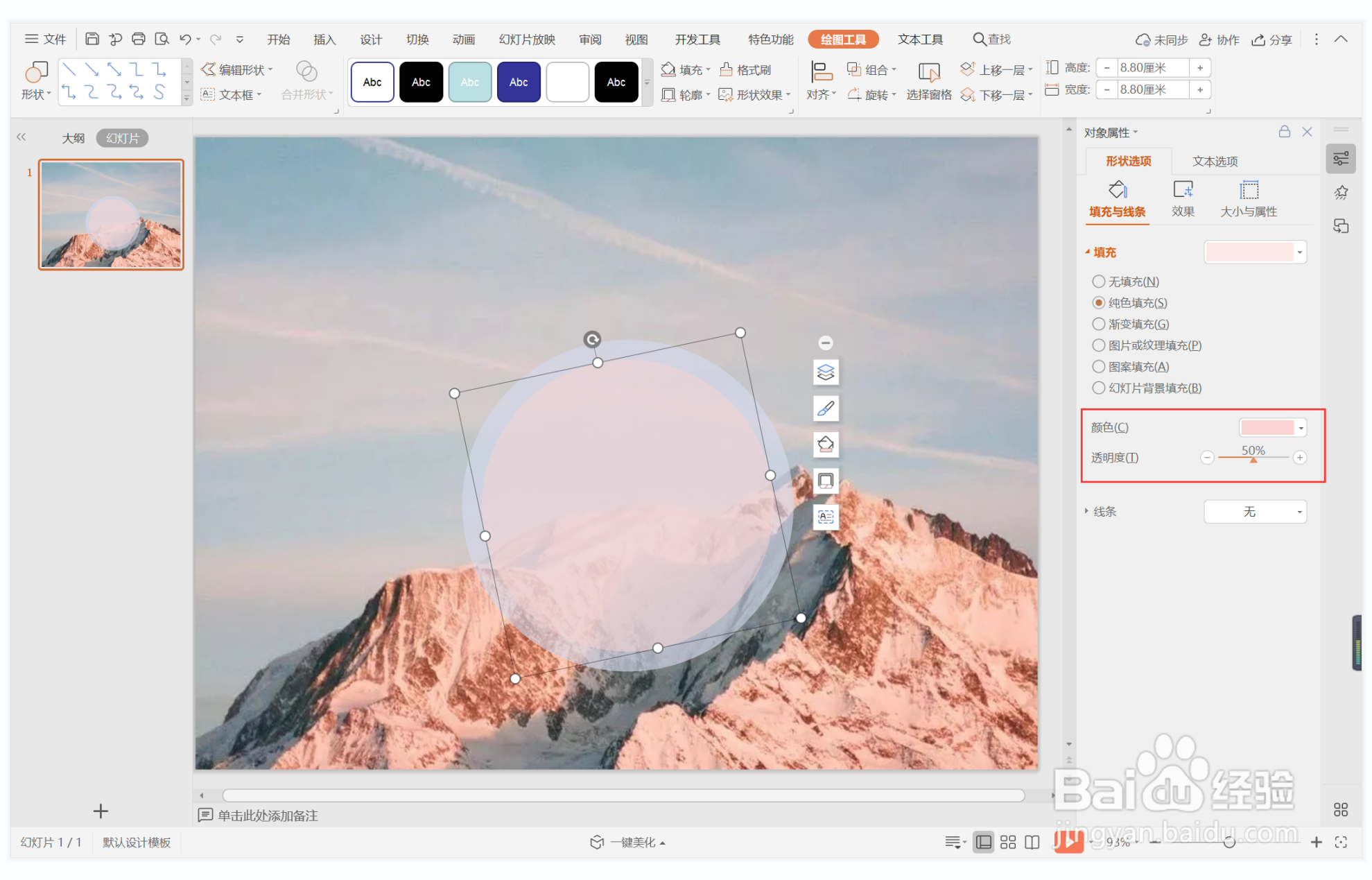The image size is (1372, 880).
Task: Click the floating shape outline icon
Action: [825, 481]
